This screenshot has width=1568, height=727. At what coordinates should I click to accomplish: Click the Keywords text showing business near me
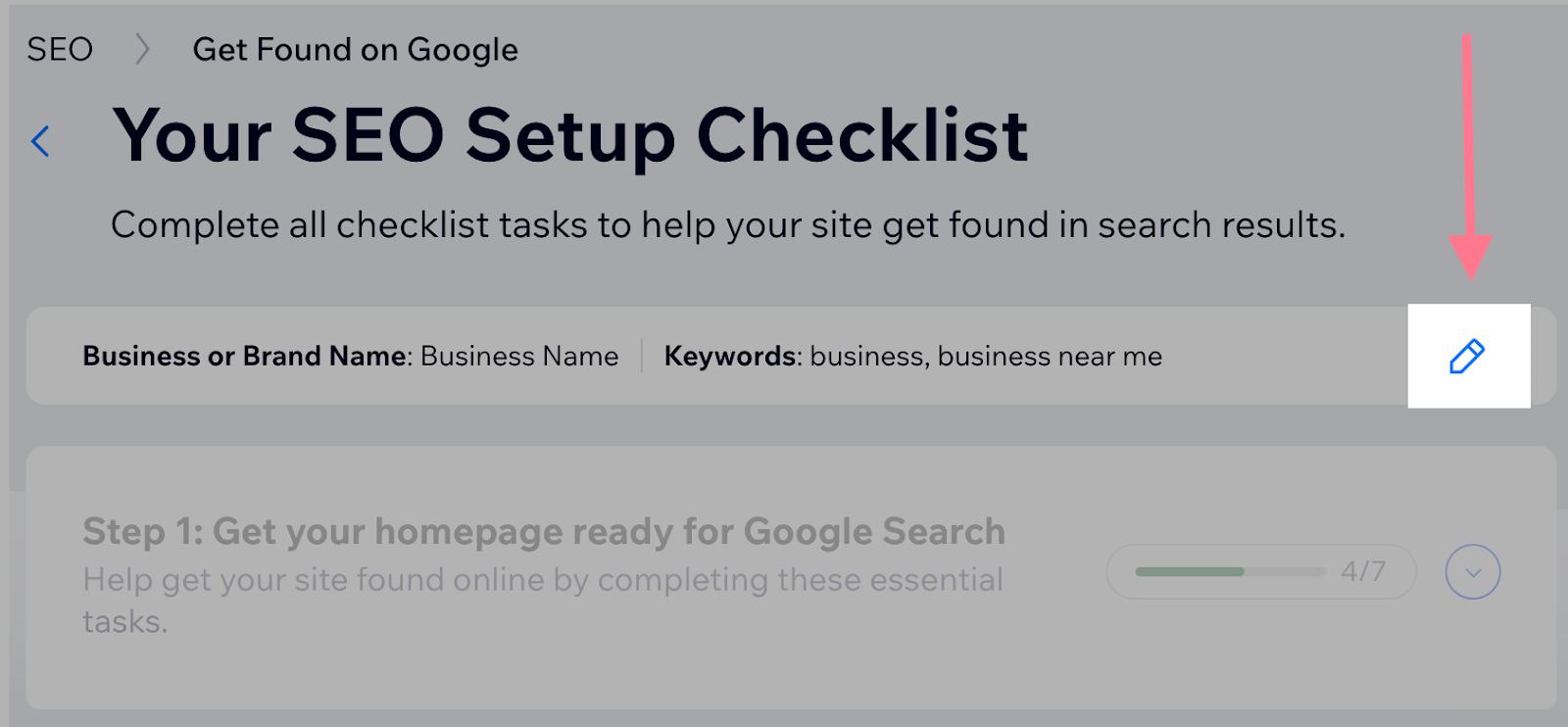(911, 356)
